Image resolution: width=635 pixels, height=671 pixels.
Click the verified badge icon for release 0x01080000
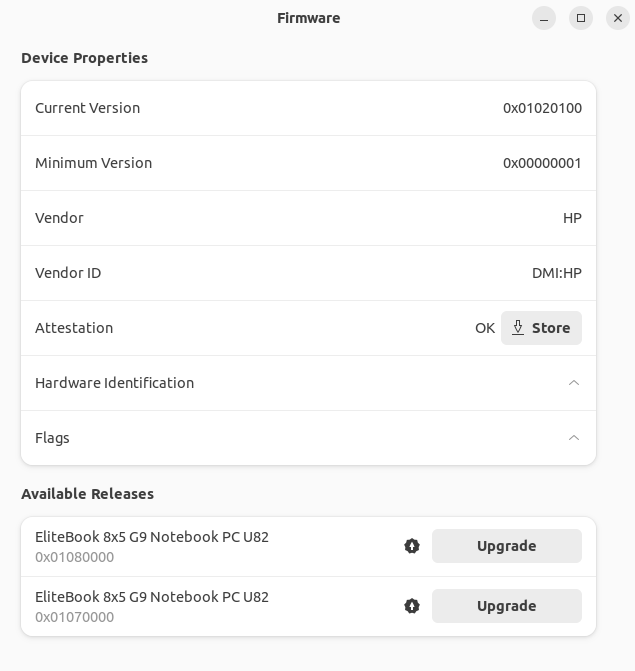pos(412,546)
